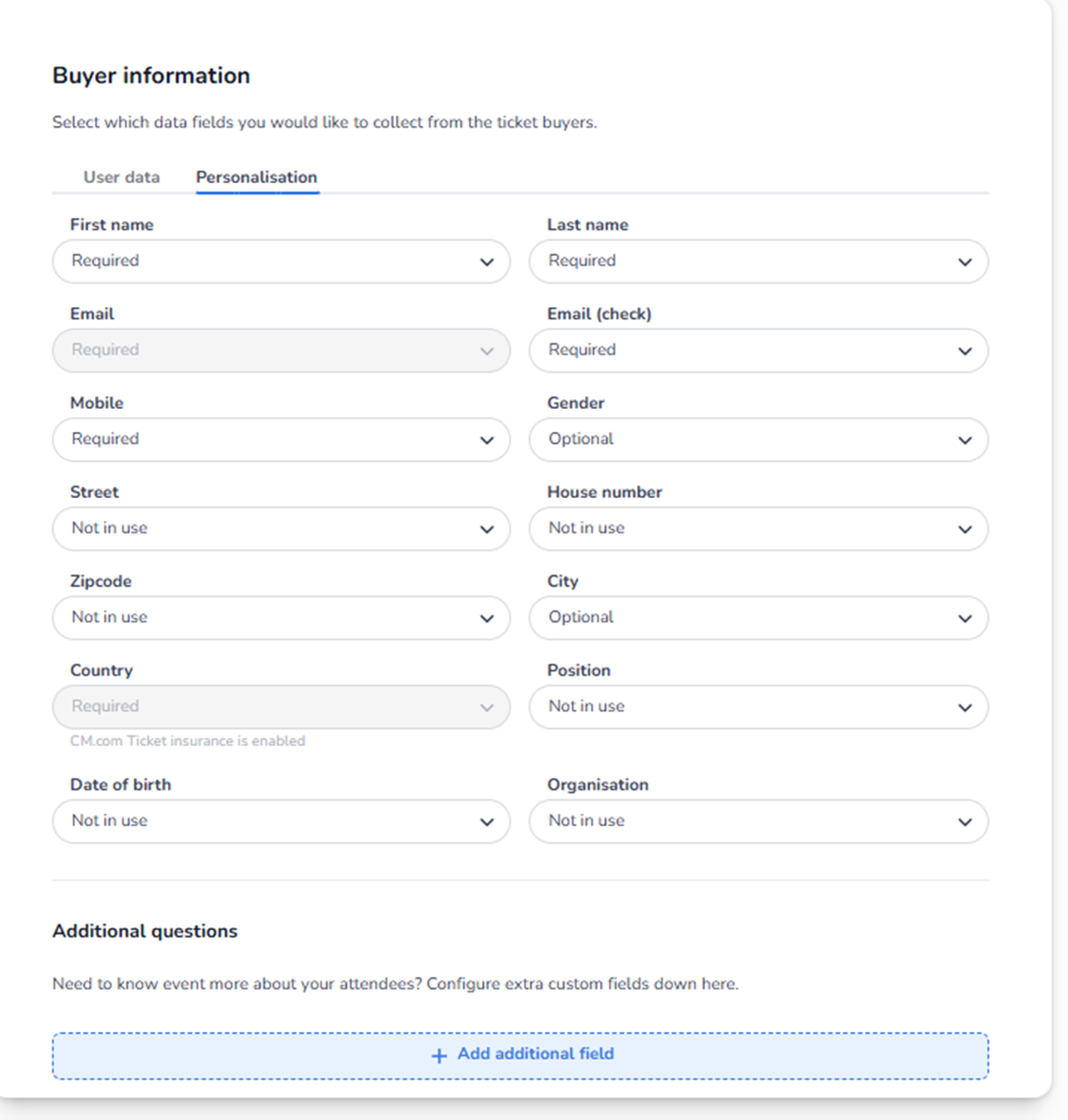Expand the Street field dropdown
The height and width of the screenshot is (1120, 1068).
tap(281, 529)
